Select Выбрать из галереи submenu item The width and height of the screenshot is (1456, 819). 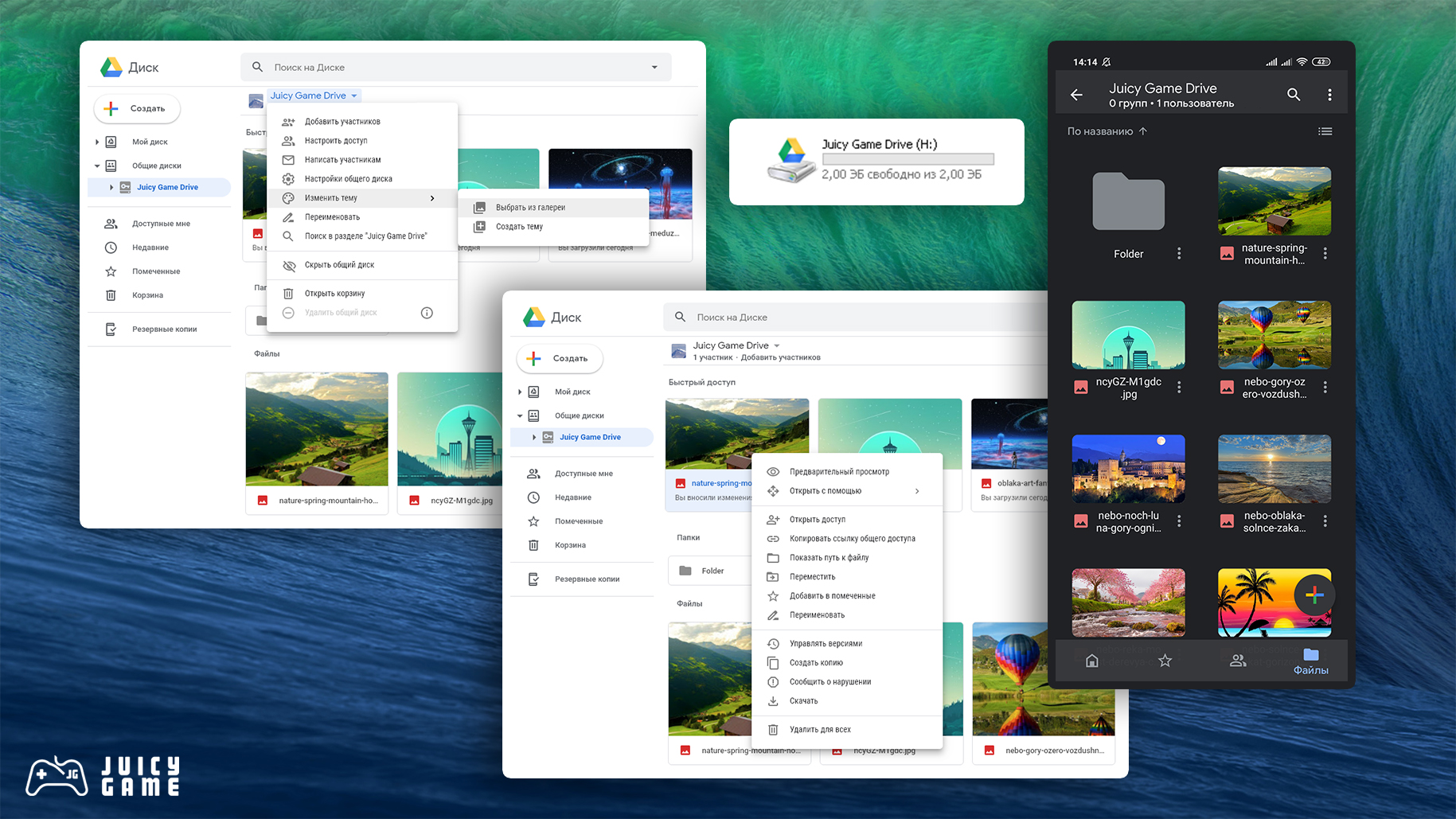coord(530,208)
